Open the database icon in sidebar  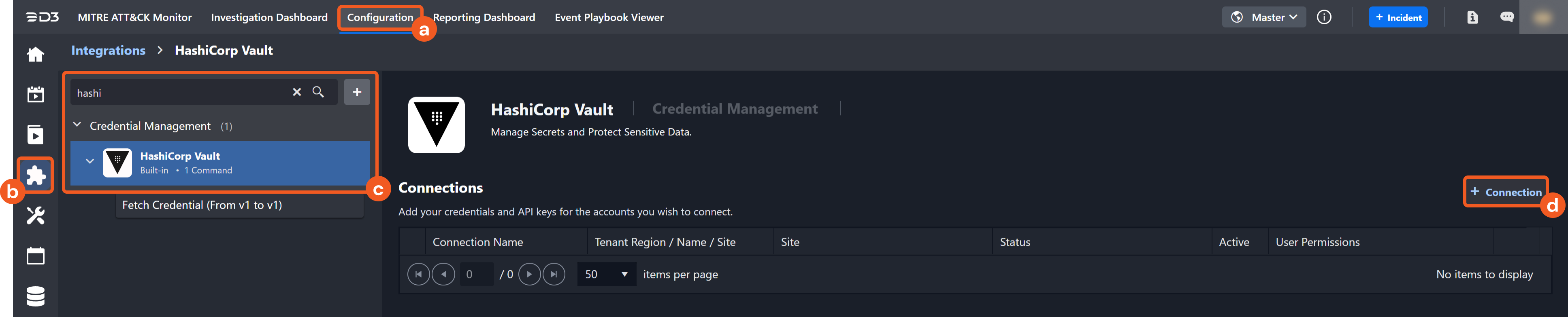[x=35, y=296]
